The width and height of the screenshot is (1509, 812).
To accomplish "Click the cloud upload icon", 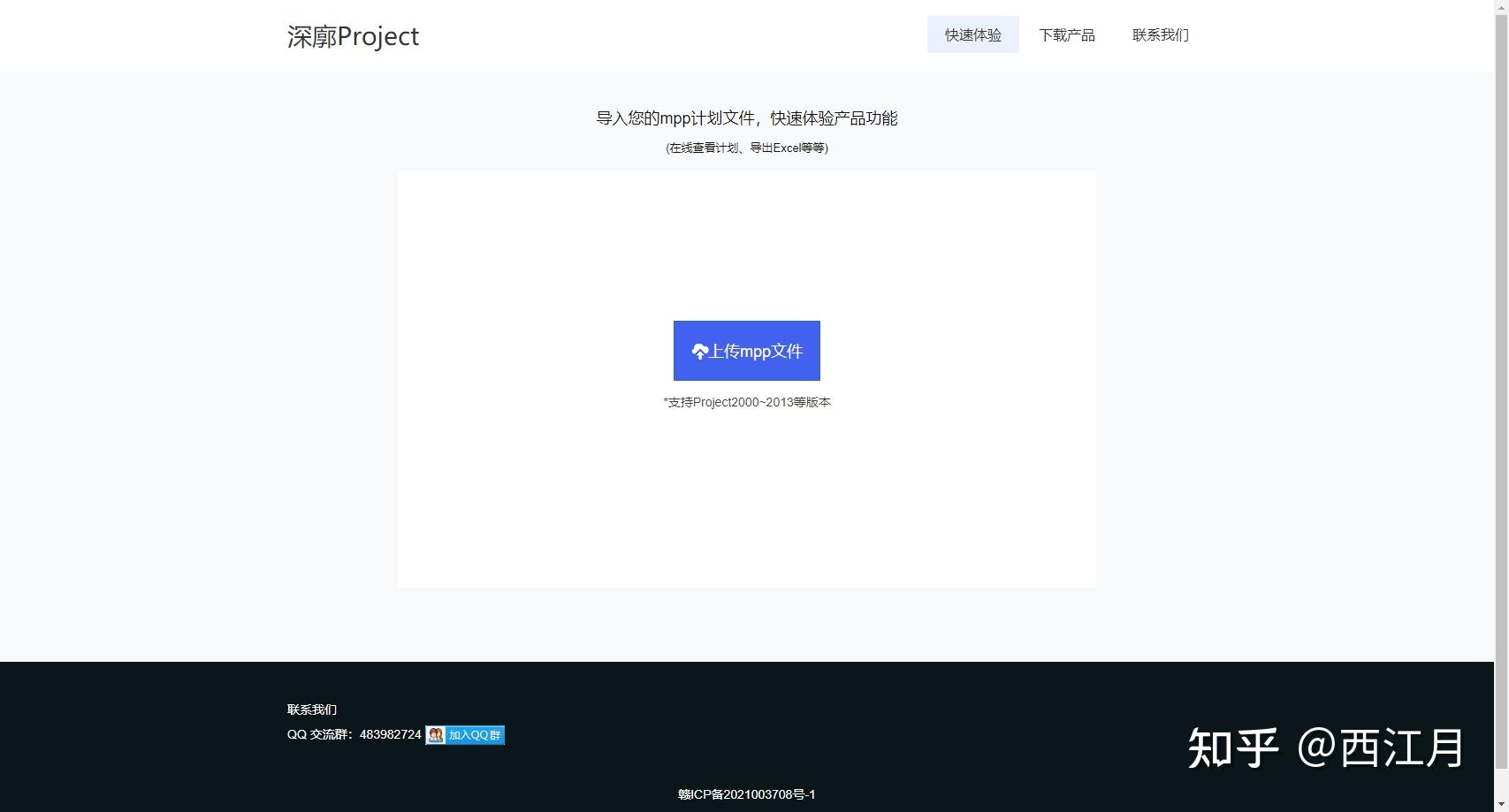I will click(x=700, y=352).
